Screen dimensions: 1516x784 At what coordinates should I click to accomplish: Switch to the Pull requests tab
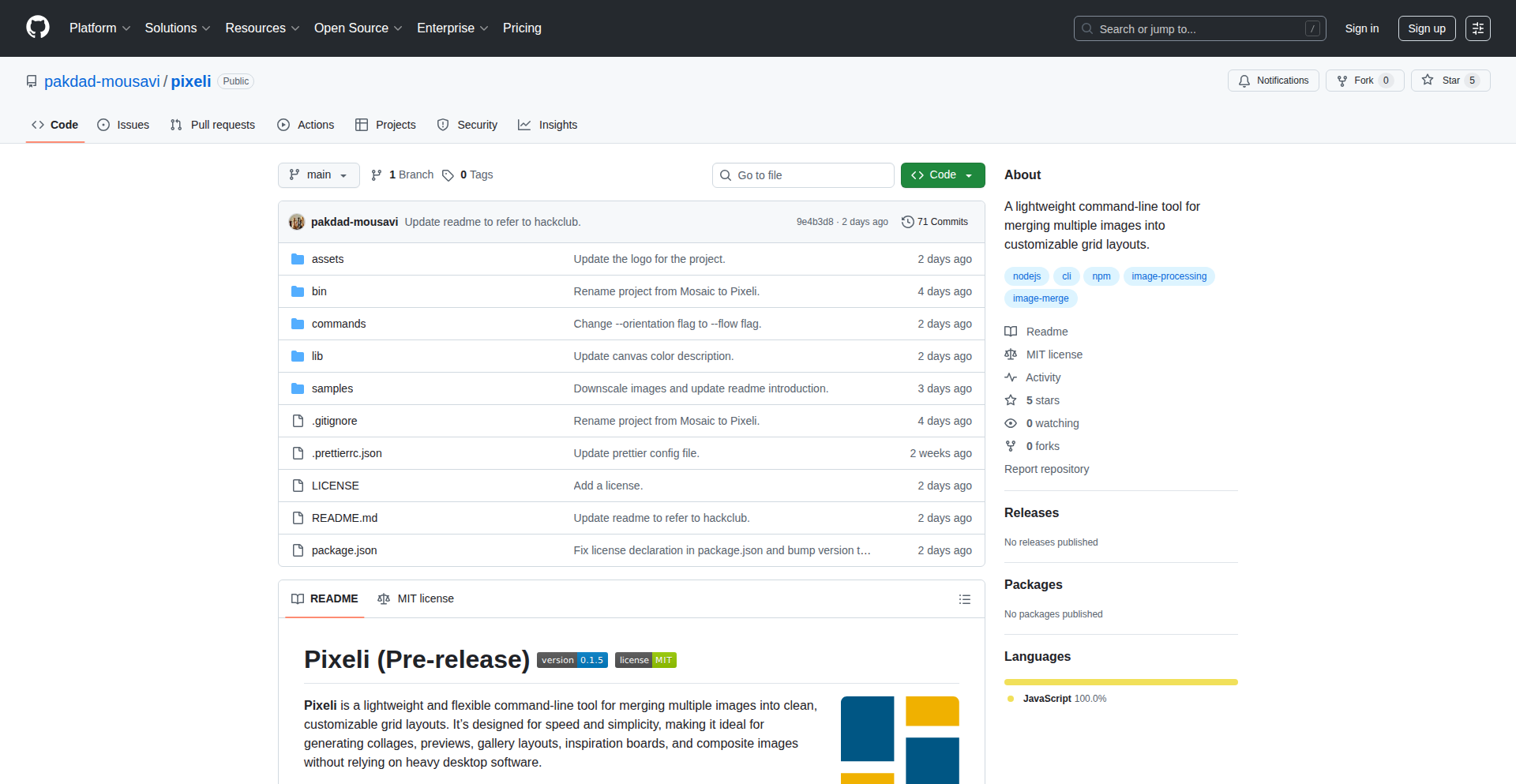tap(212, 124)
